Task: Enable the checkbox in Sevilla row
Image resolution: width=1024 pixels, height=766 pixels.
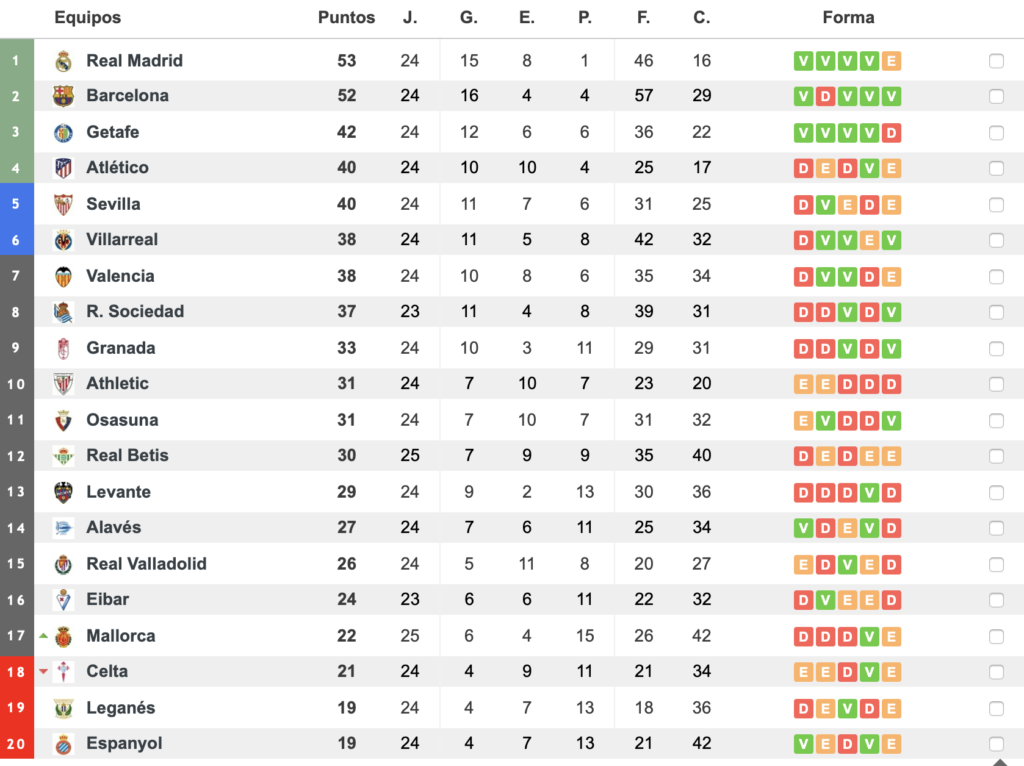Action: [x=996, y=204]
